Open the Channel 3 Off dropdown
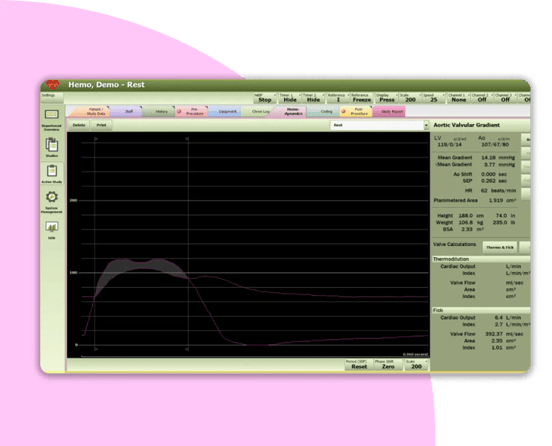This screenshot has width=552, height=446. coord(506,98)
